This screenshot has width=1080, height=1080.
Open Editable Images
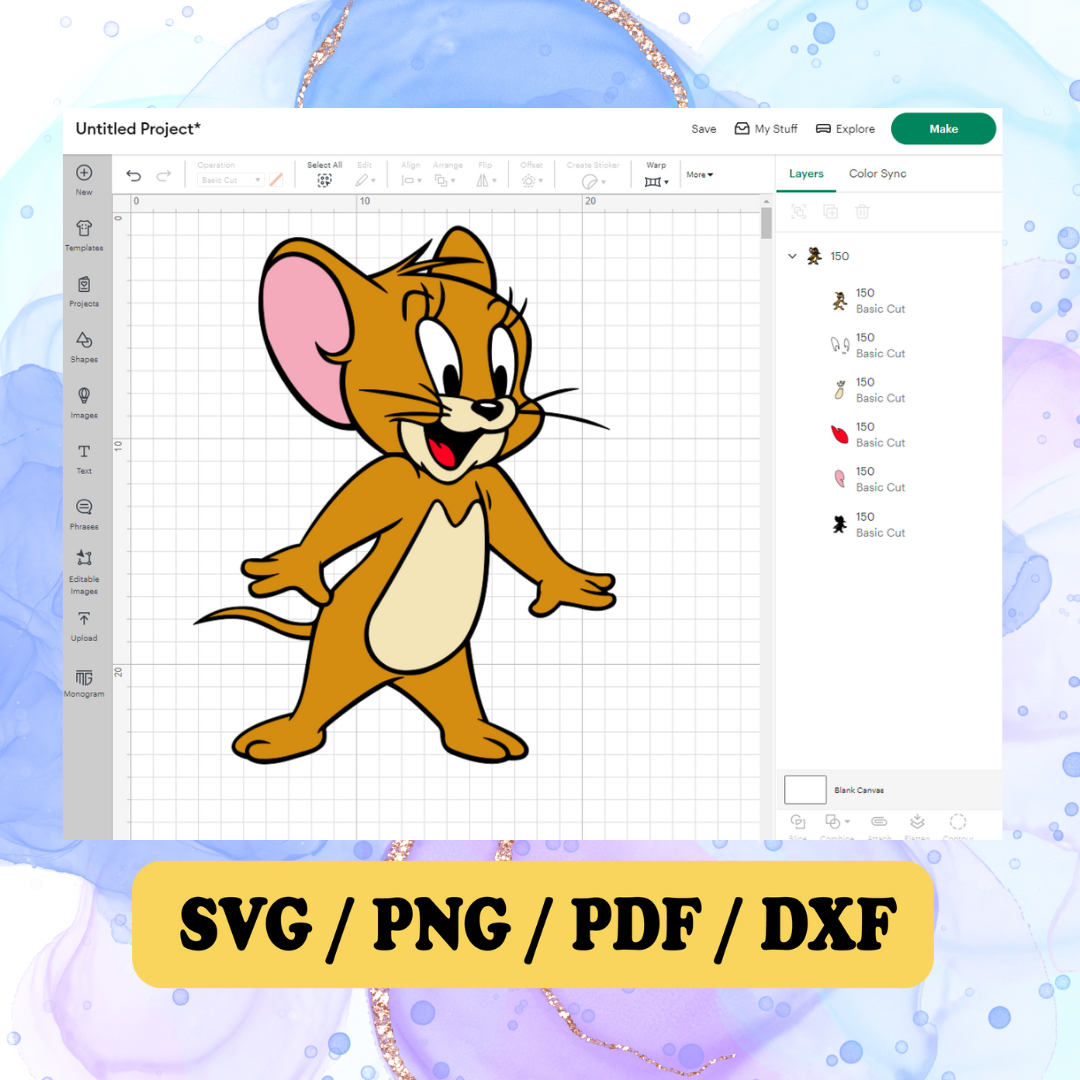click(84, 571)
